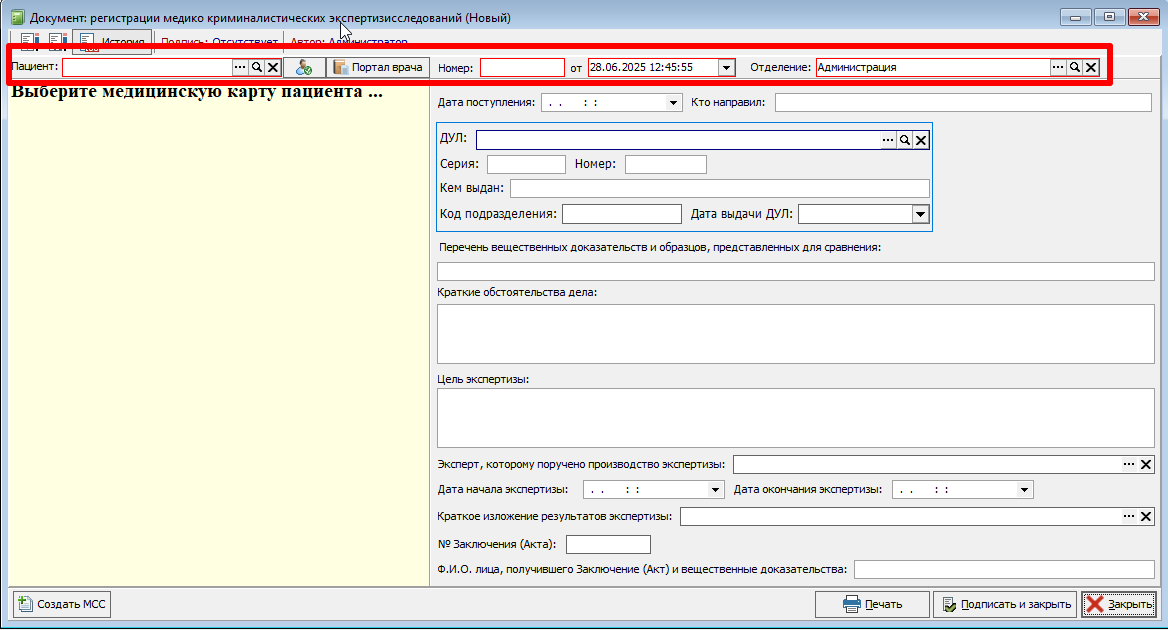Click in Краткие обстоятельства дела text area

point(796,334)
